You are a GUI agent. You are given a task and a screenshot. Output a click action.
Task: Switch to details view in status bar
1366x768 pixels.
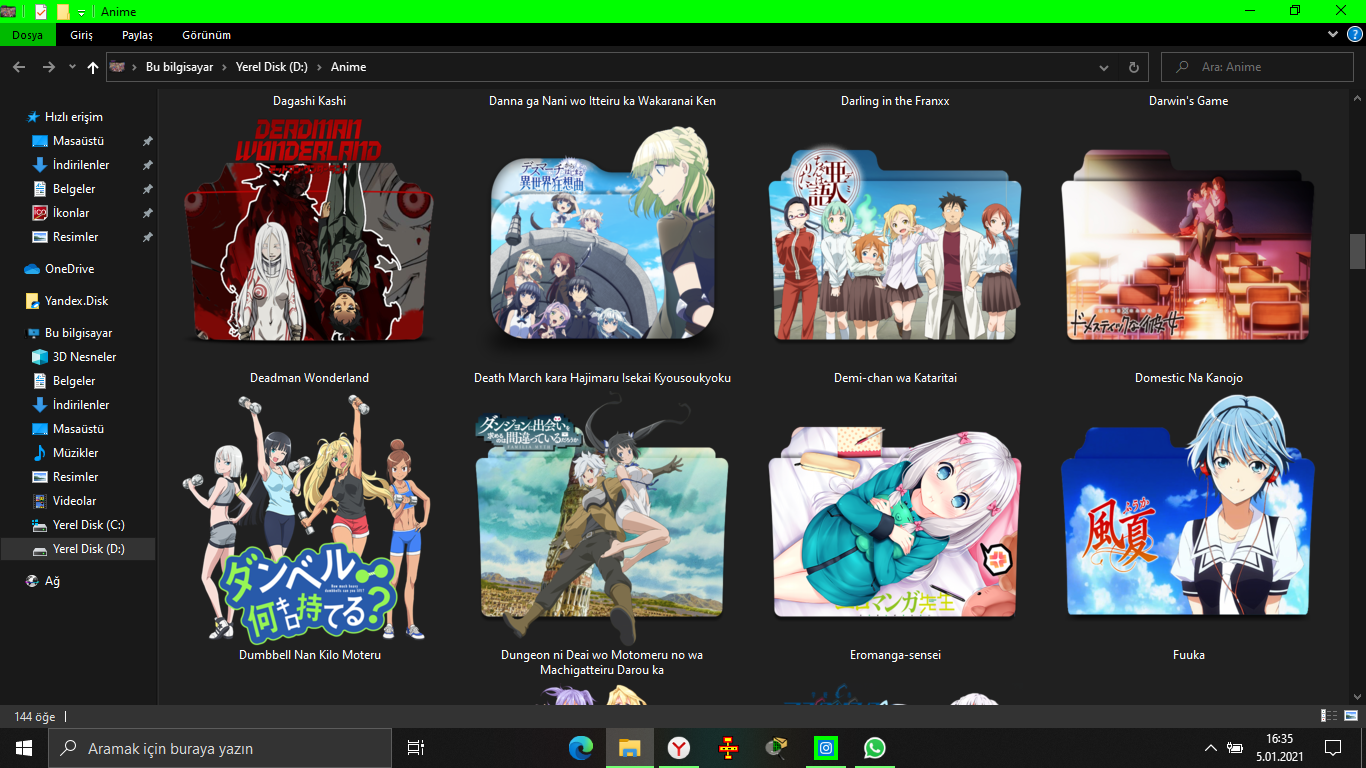(x=1329, y=716)
